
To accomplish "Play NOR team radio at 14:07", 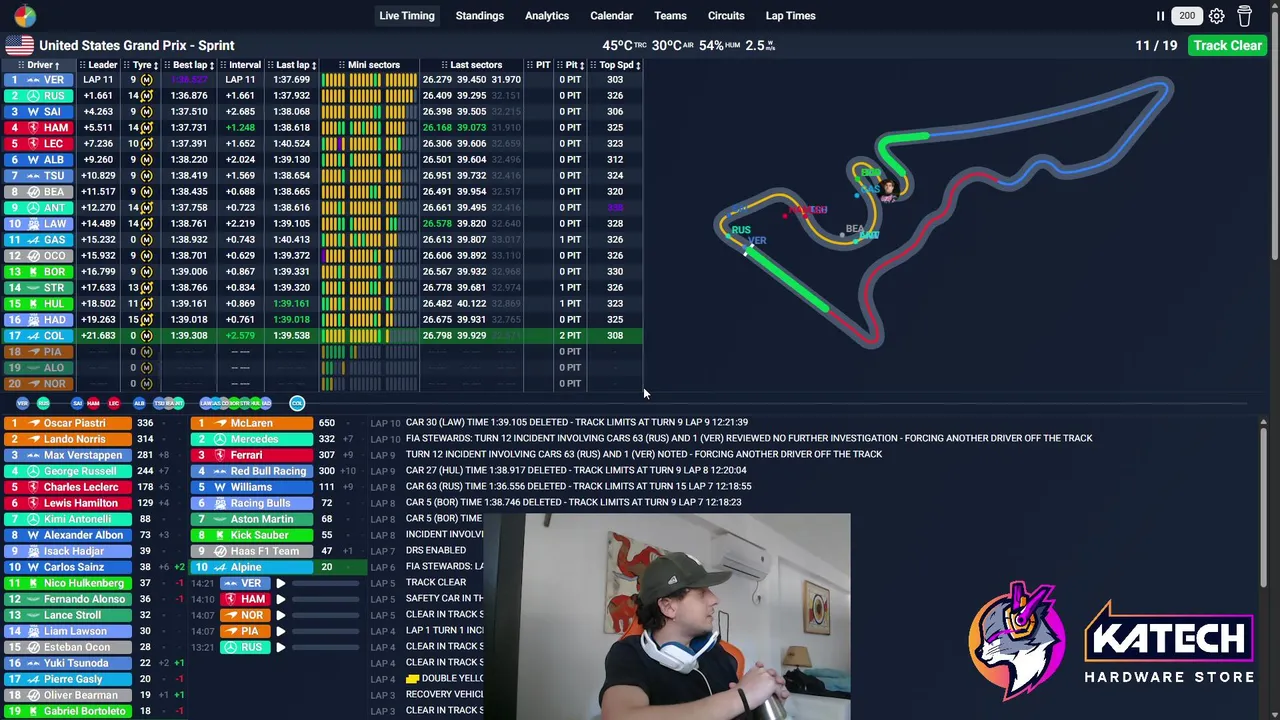I will pyautogui.click(x=280, y=615).
